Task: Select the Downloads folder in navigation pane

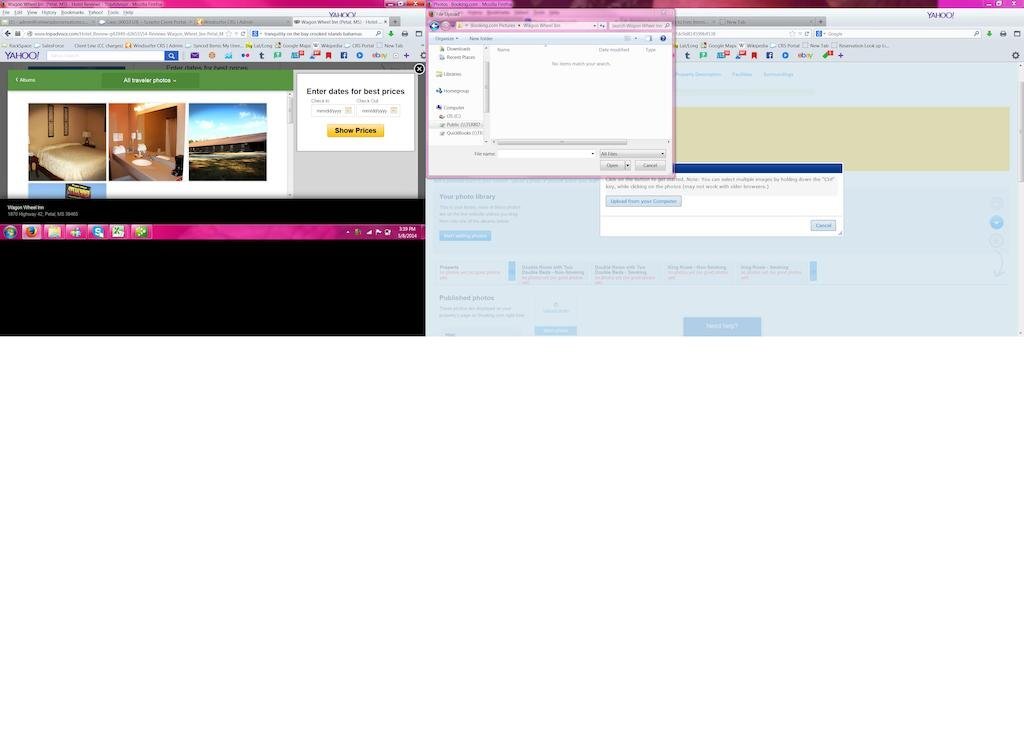Action: [x=458, y=49]
